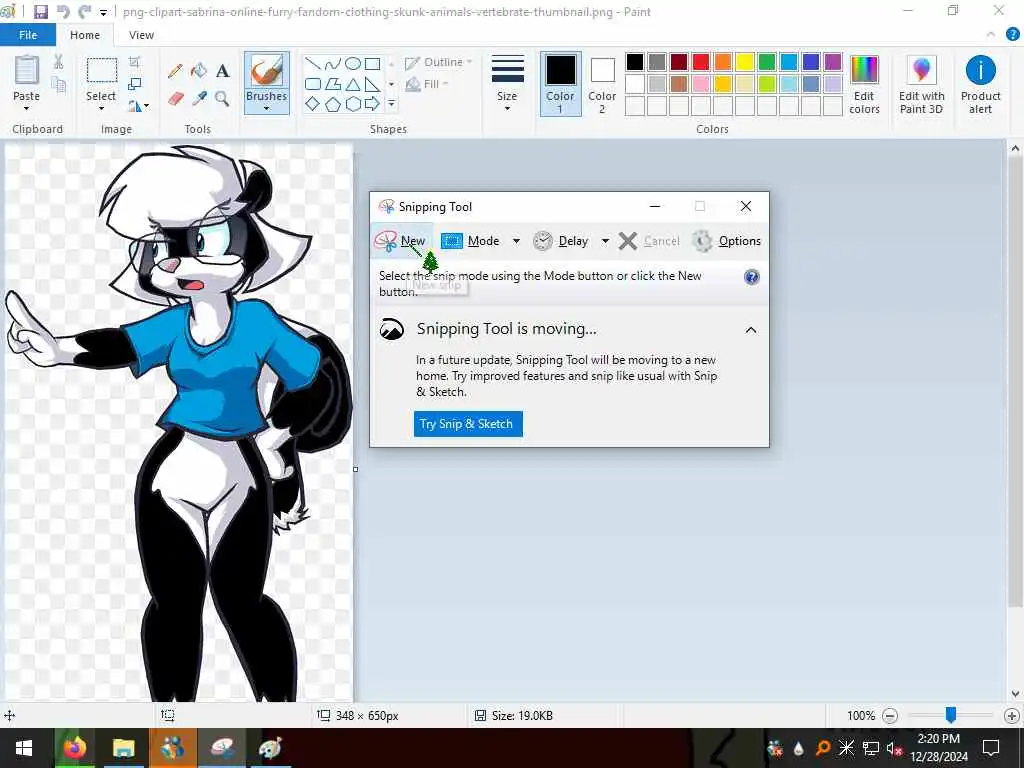Open File Explorer from the taskbar

(123, 748)
